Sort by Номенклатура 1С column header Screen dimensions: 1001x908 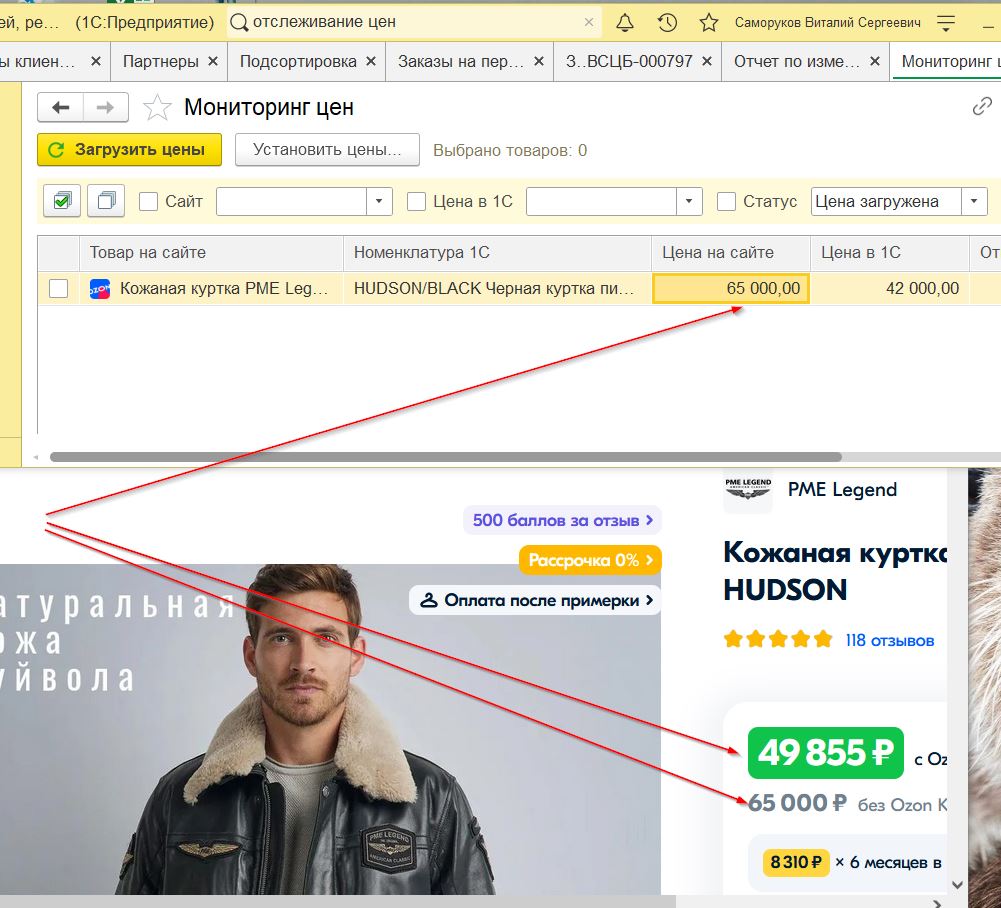497,253
